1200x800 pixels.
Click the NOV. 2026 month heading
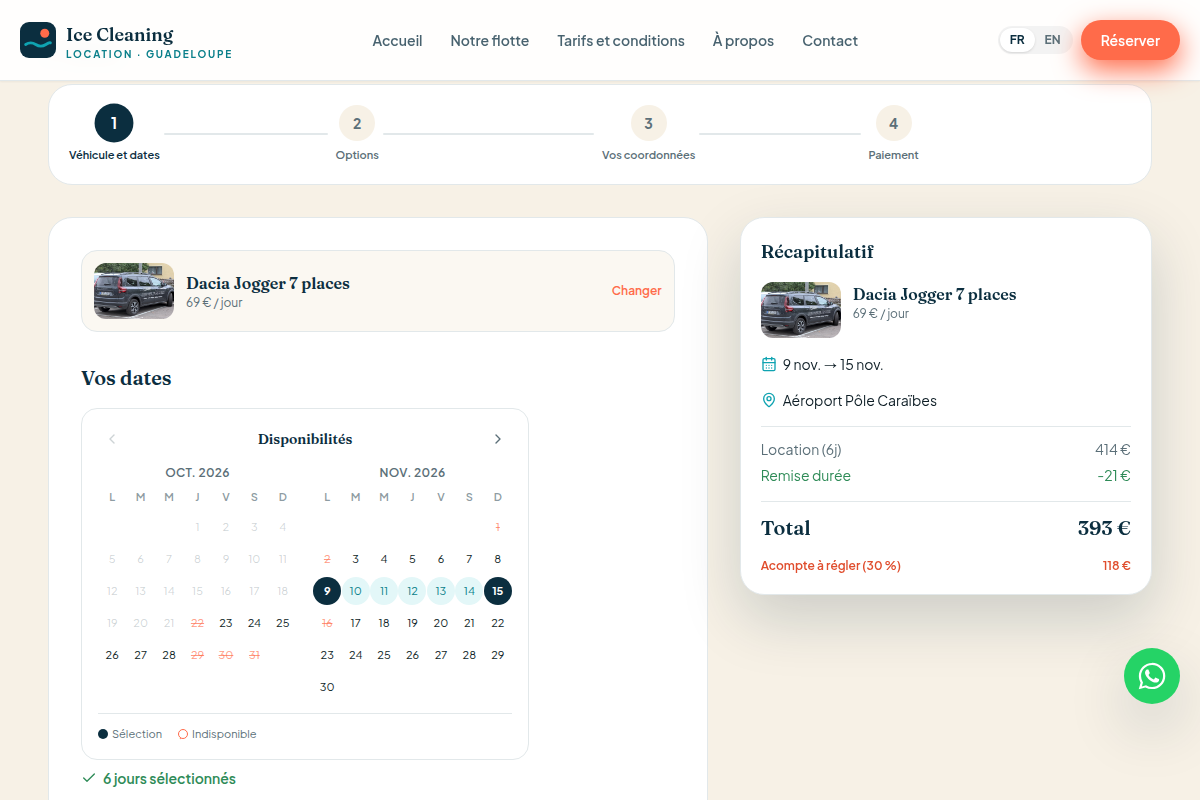[412, 472]
